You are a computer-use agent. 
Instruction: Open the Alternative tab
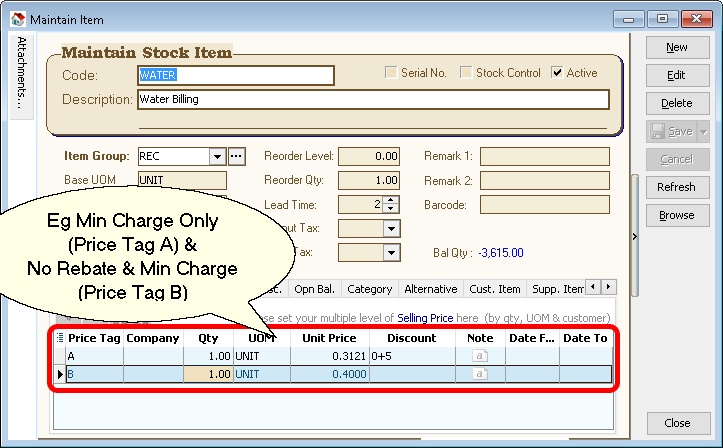(430, 289)
